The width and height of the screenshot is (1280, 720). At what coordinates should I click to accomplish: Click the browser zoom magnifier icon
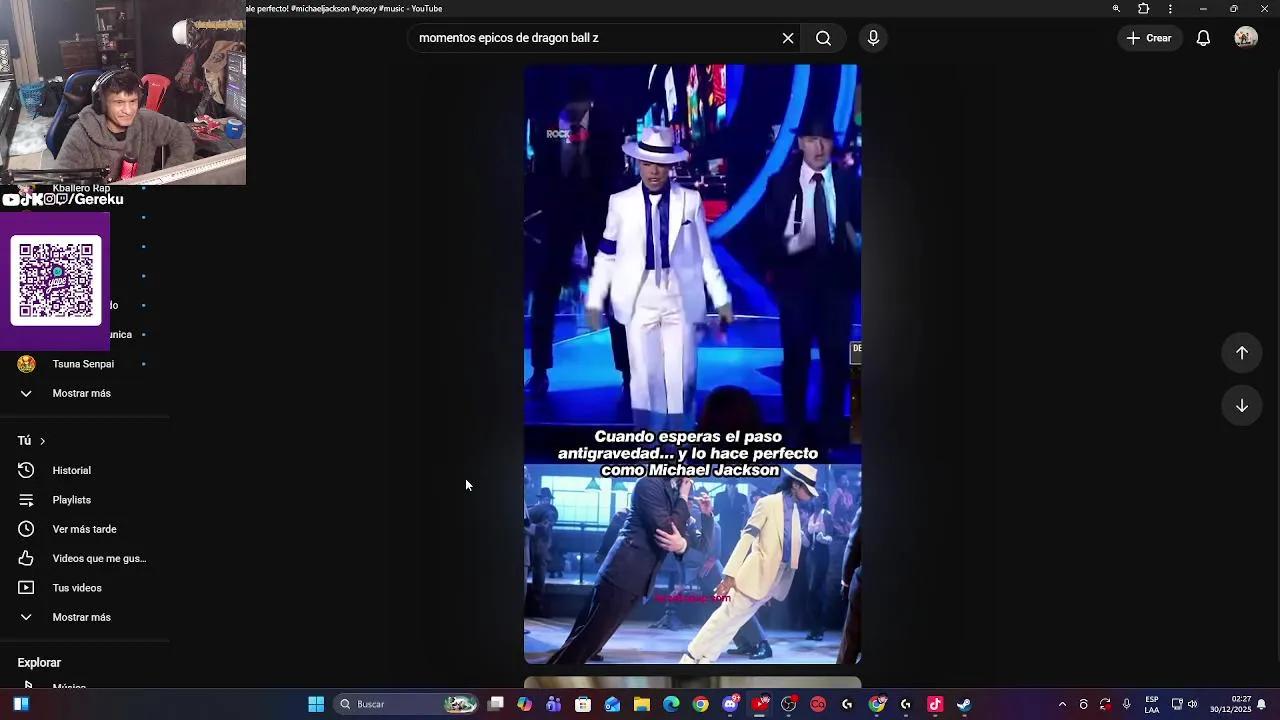tap(1116, 9)
